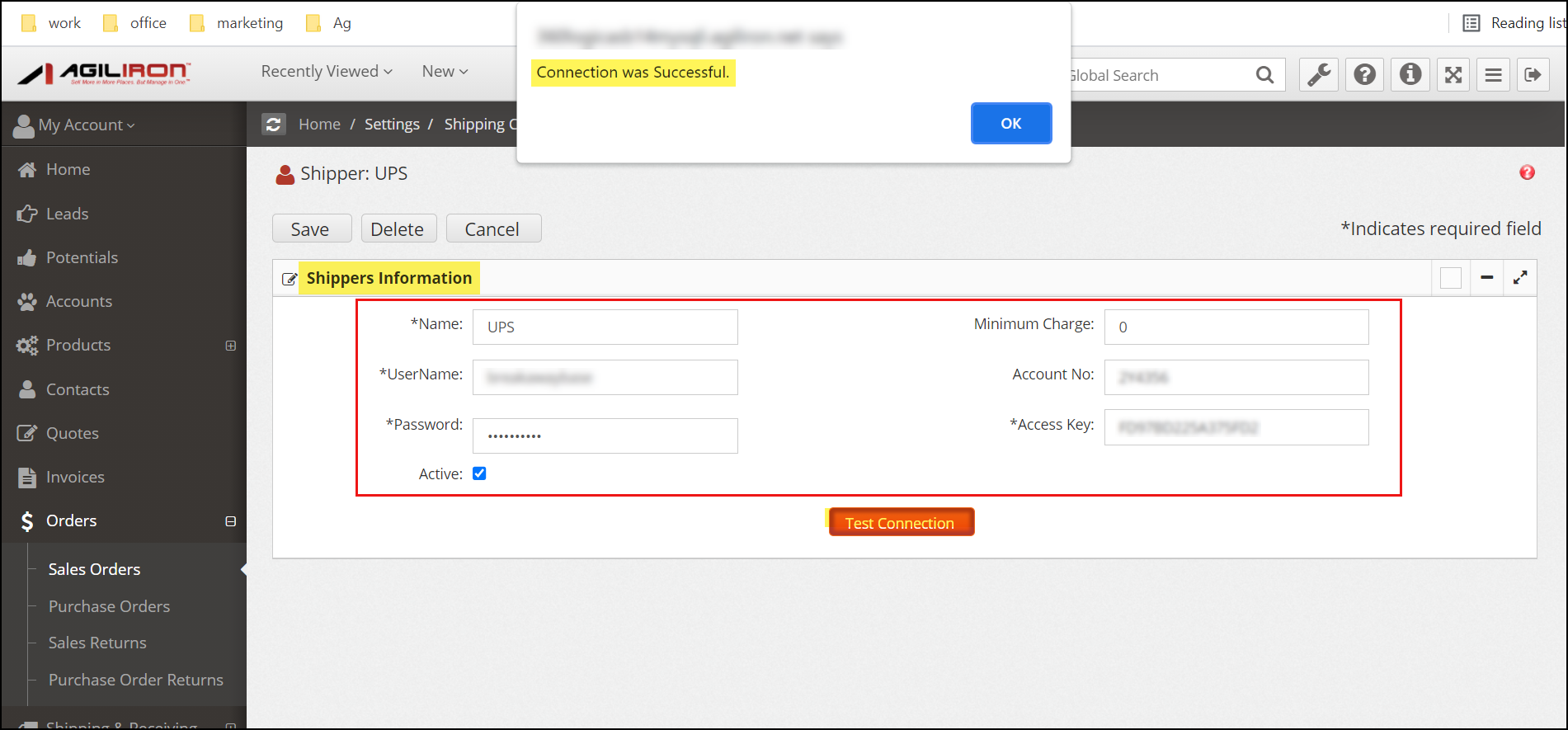Click the Home breadcrumb link
The width and height of the screenshot is (1568, 730).
tap(319, 124)
